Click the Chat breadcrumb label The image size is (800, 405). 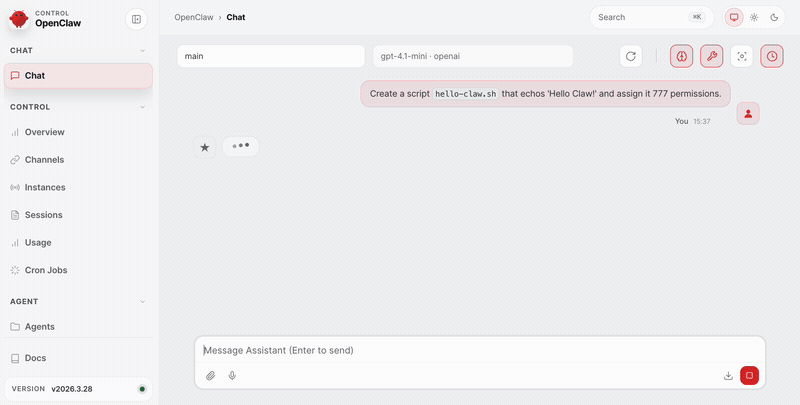coord(236,17)
